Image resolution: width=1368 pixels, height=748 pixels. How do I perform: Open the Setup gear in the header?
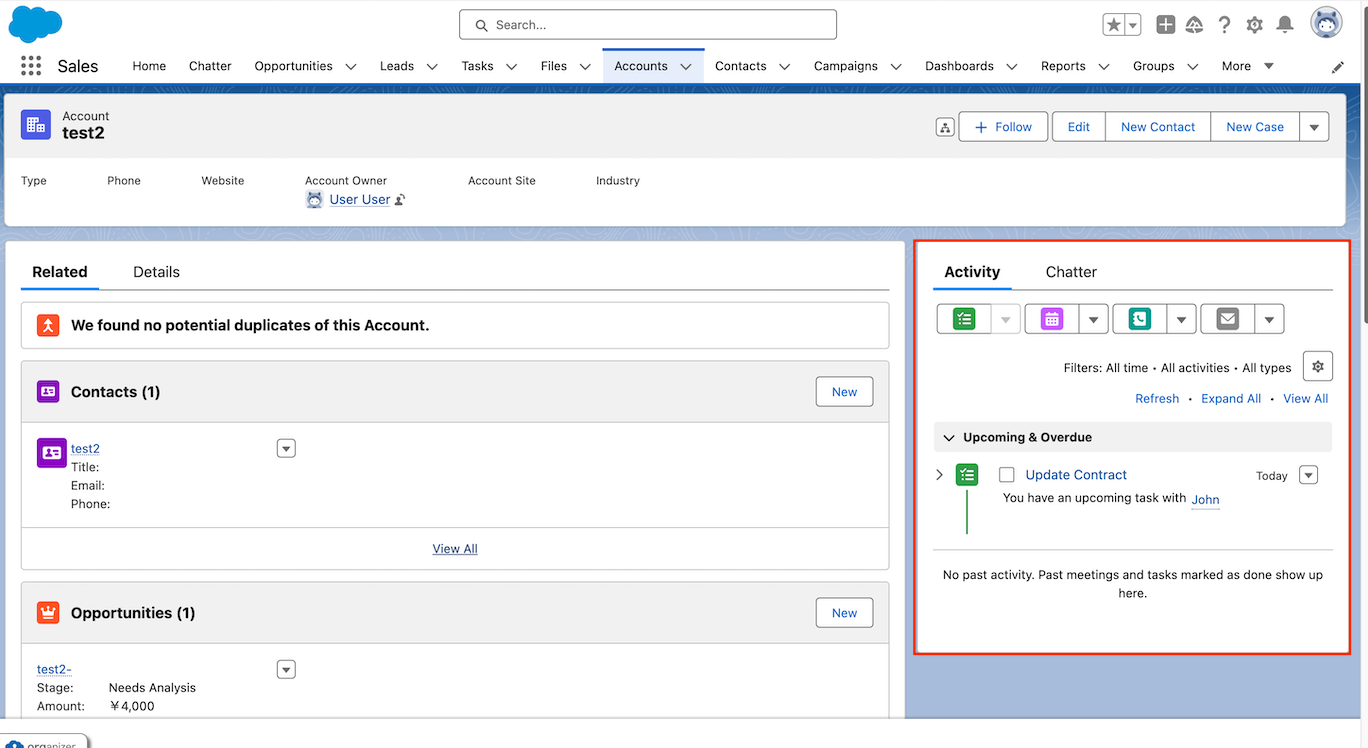pos(1255,25)
